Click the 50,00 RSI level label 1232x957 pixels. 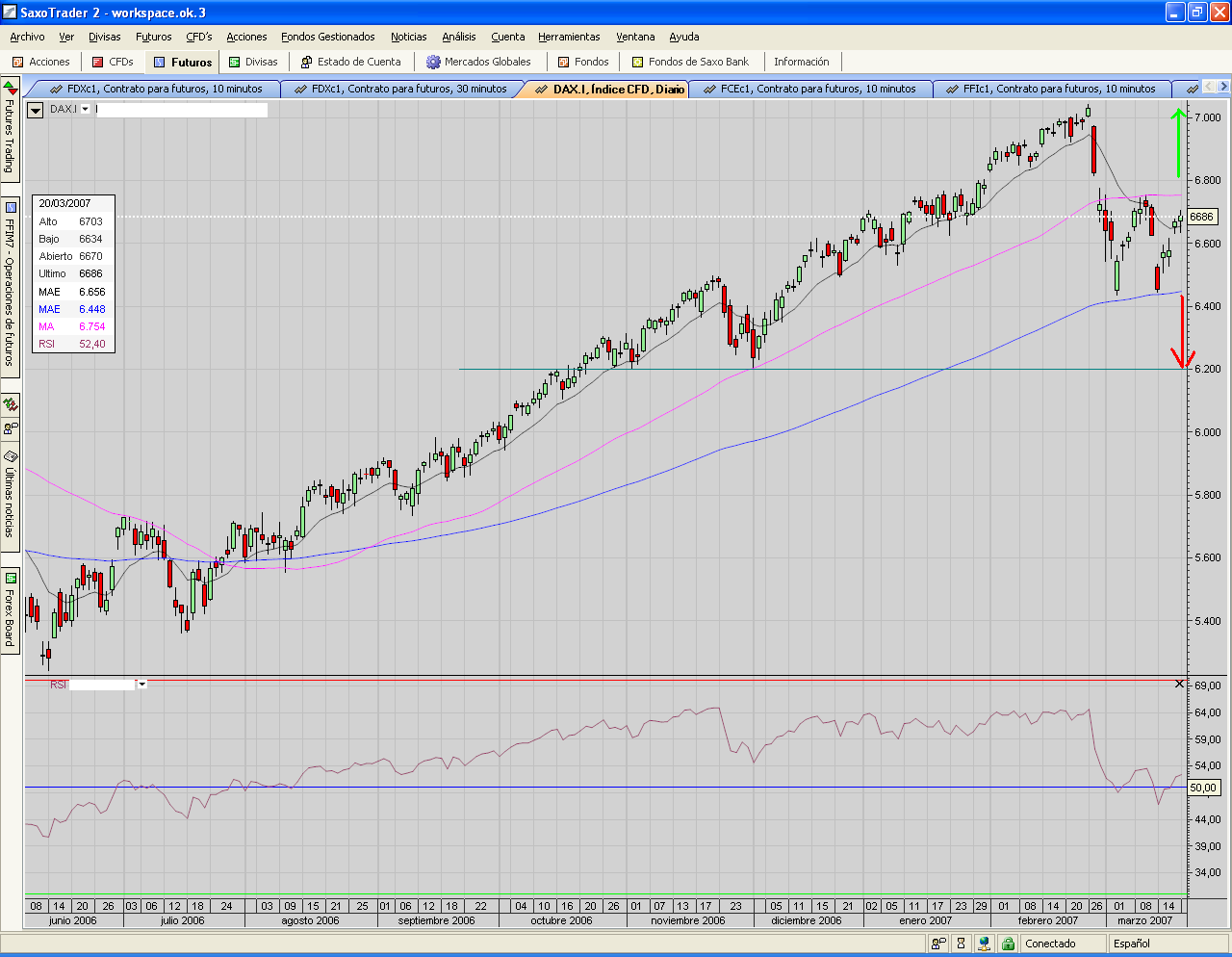coord(1203,788)
